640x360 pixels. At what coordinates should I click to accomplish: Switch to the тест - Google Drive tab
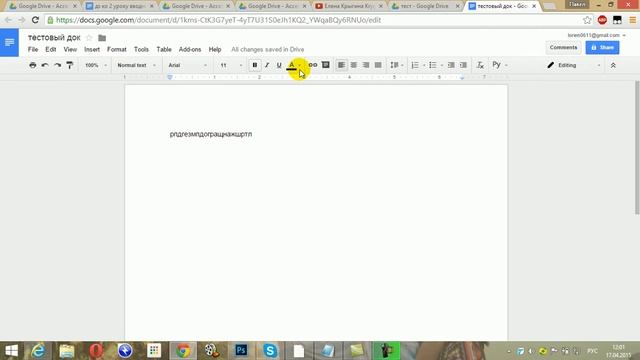[425, 6]
